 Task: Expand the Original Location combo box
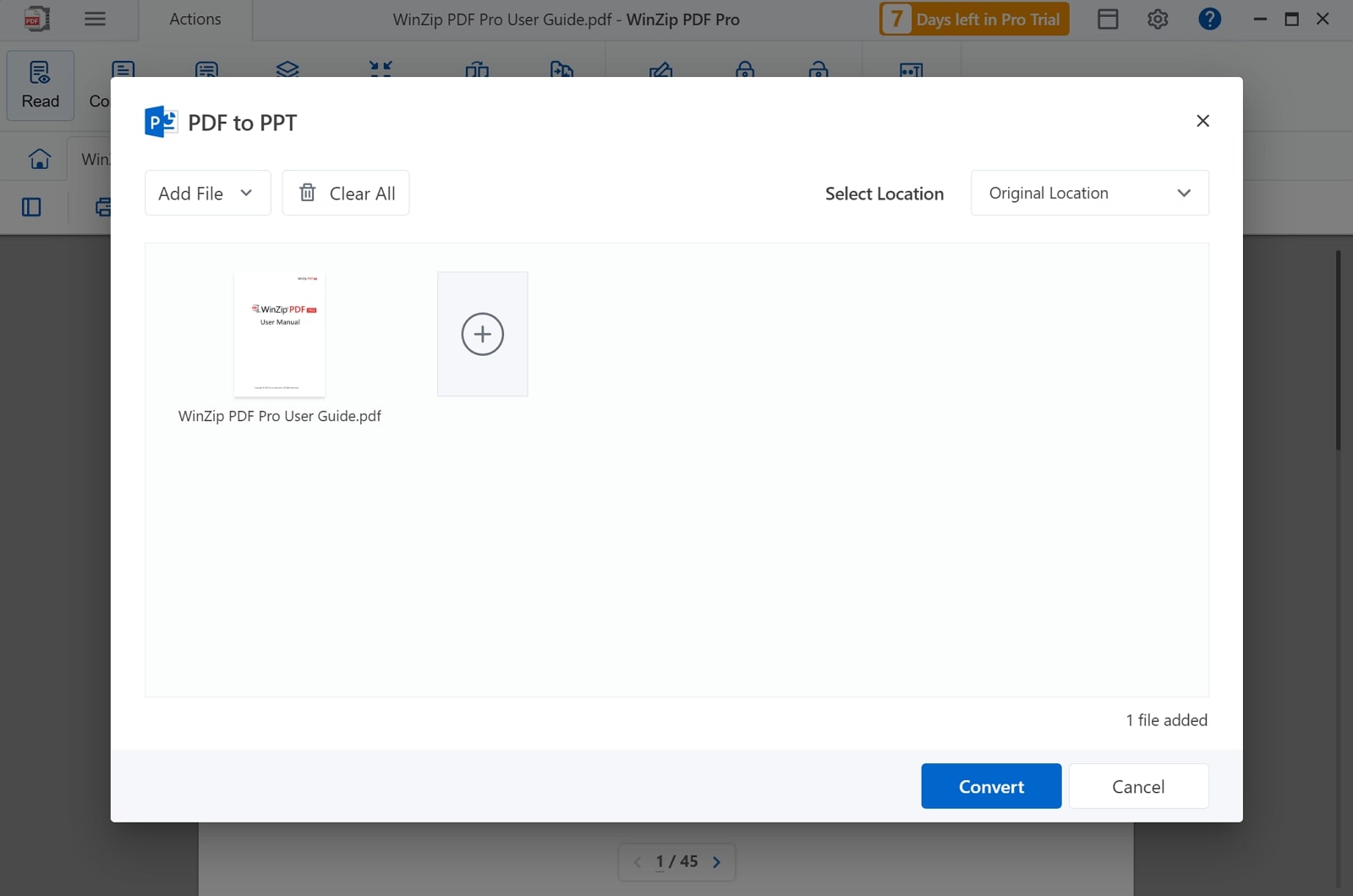[x=1090, y=193]
